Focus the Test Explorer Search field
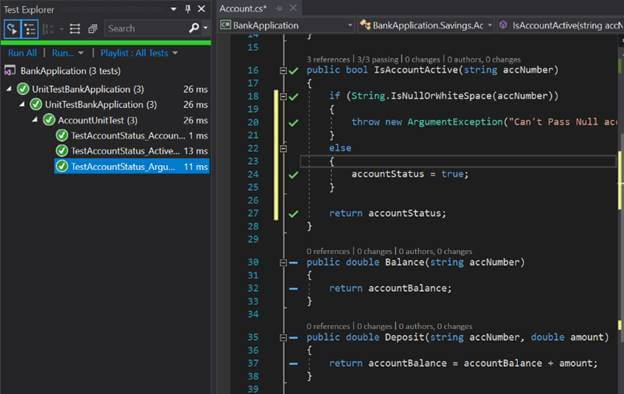 click(x=146, y=28)
